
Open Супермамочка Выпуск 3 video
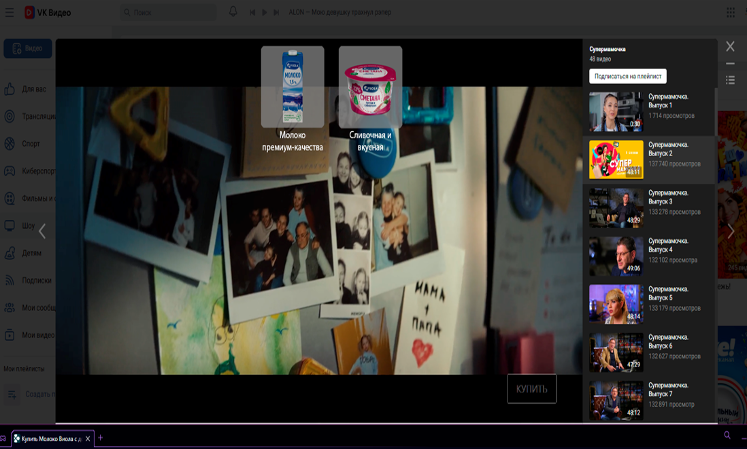point(615,208)
